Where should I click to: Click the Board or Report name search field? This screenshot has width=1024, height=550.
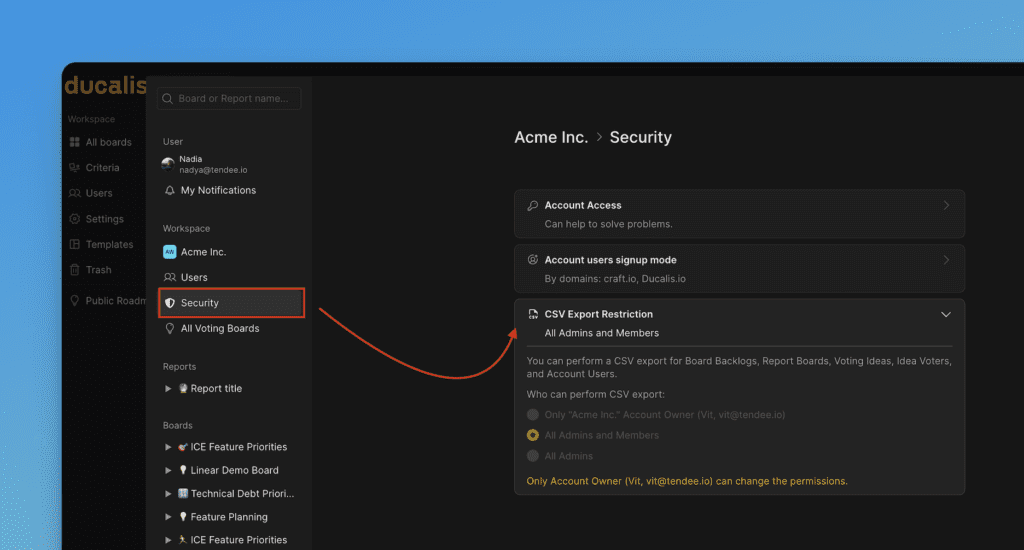(237, 98)
